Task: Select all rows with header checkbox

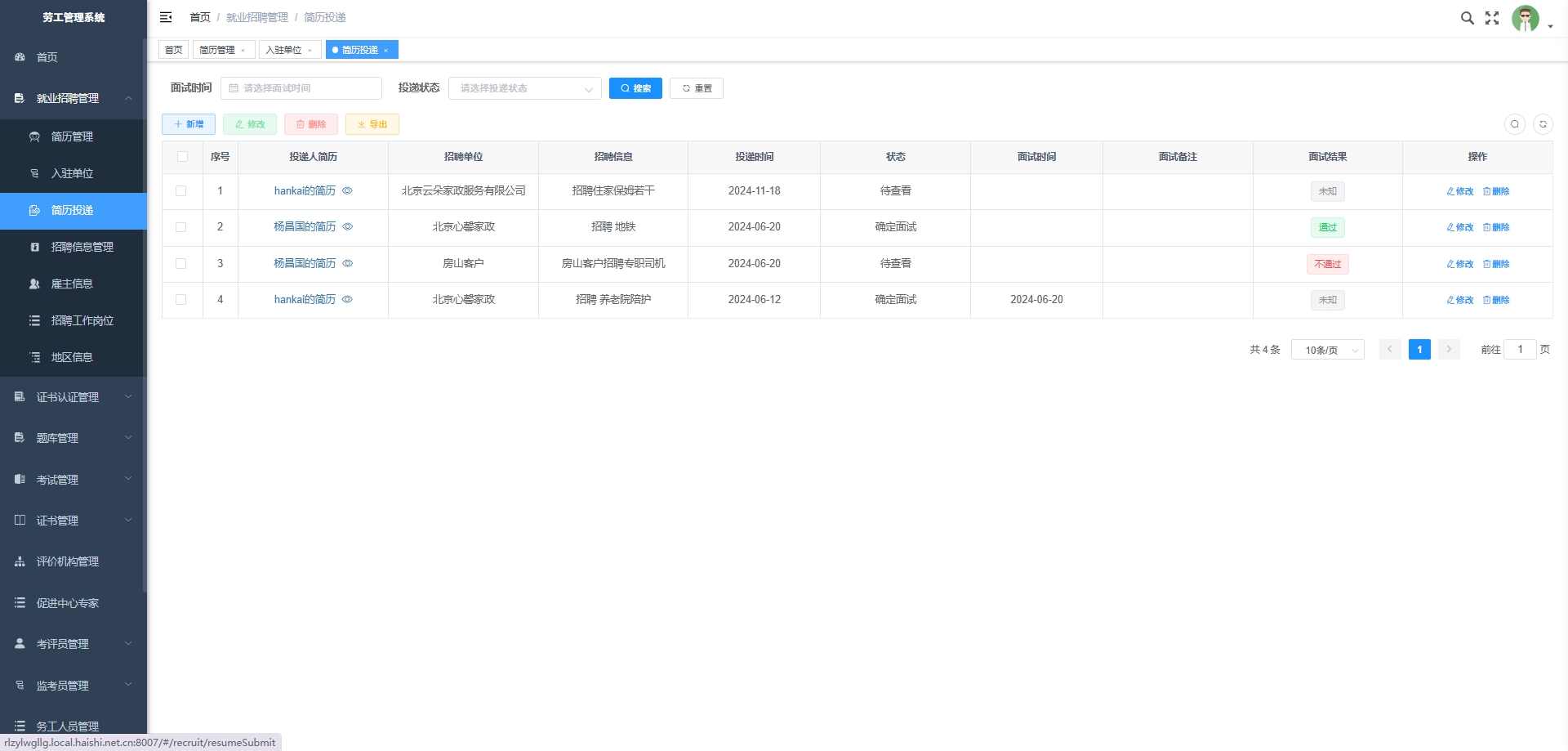Action: [182, 156]
